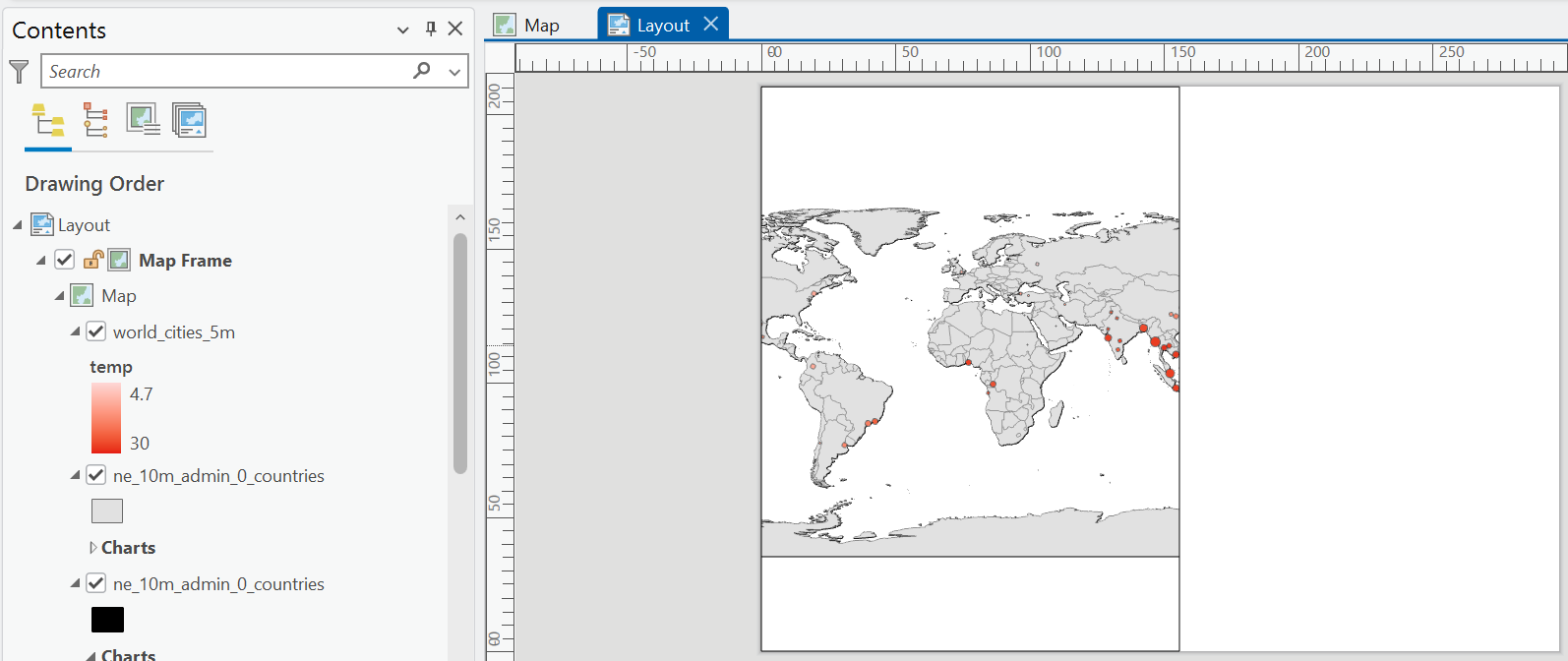1568x661 pixels.
Task: Select Charts label under gray-swatch layer
Action: 129,548
